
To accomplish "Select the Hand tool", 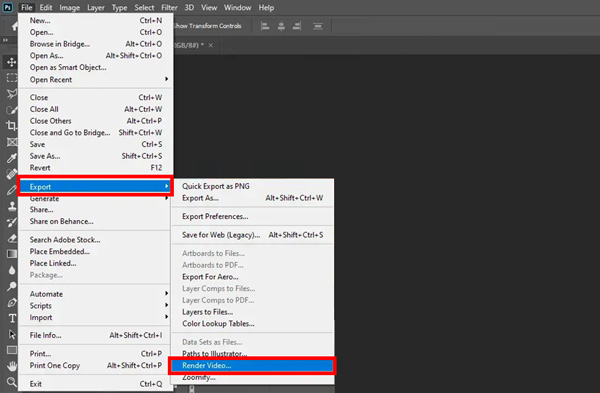I will (11, 366).
